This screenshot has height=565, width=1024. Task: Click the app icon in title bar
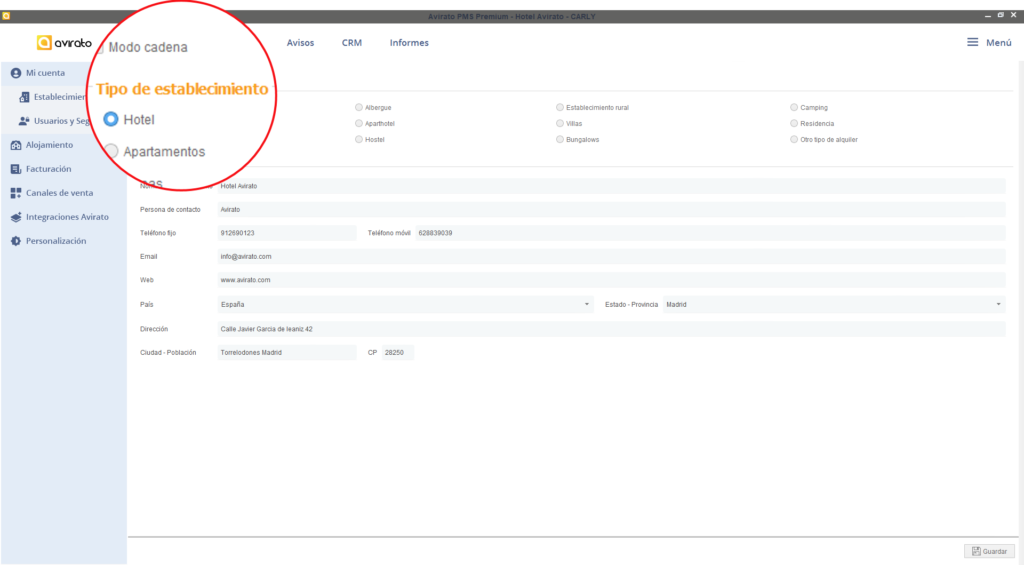point(6,16)
